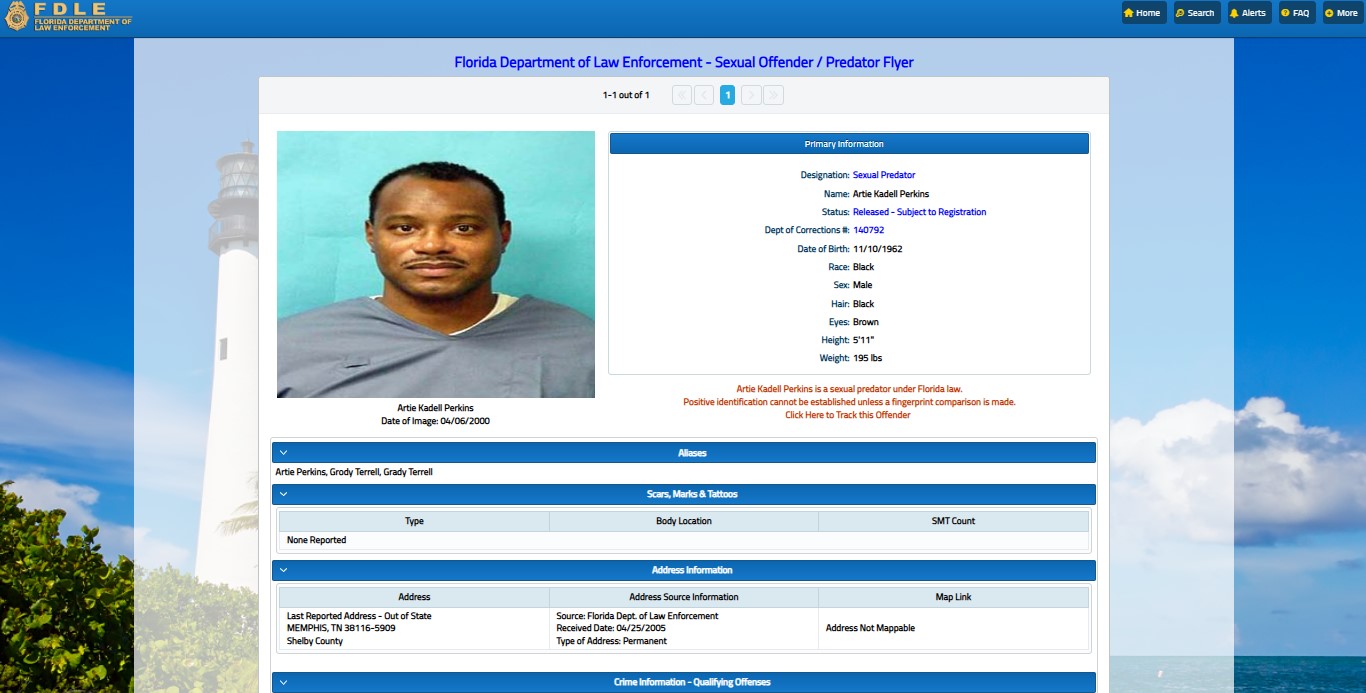Collapse the Scars, Marks & Tattoos section
Viewport: 1366px width, 693px height.
[684, 494]
